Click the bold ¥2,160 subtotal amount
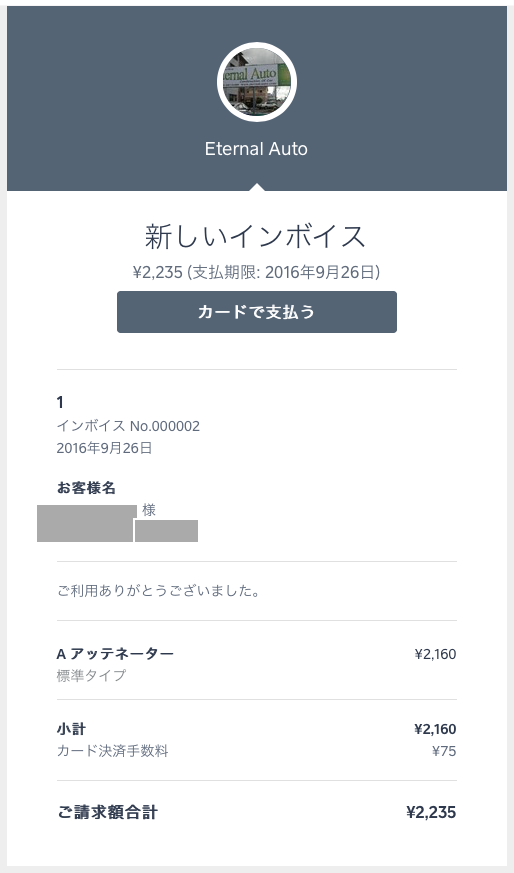This screenshot has width=514, height=873. point(435,729)
